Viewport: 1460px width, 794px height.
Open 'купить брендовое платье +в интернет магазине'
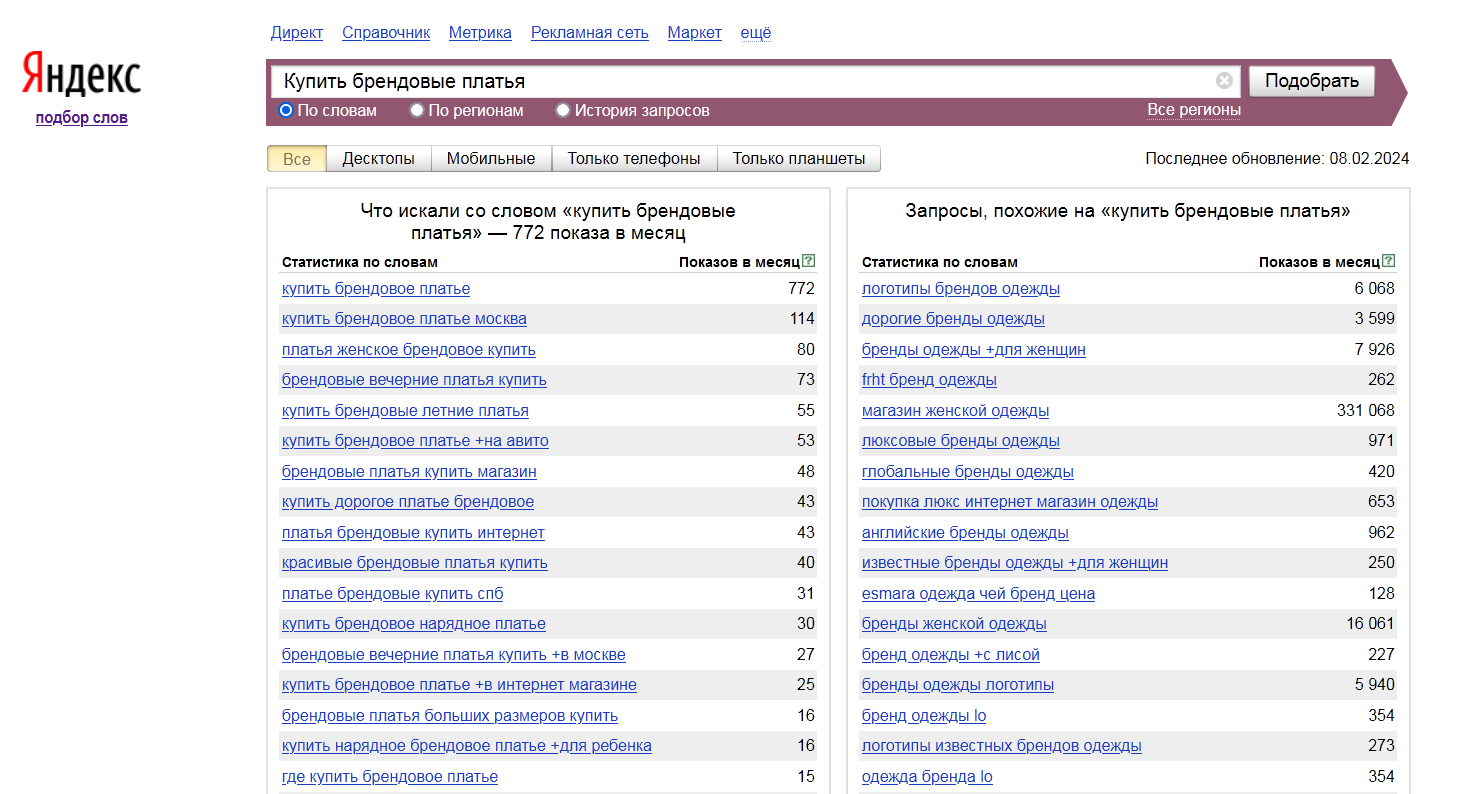(x=459, y=685)
